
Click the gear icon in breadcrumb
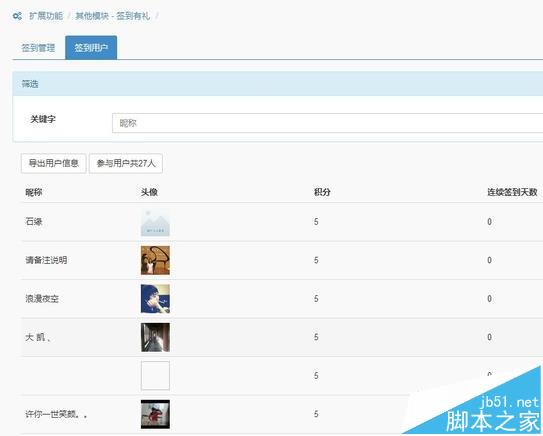pyautogui.click(x=17, y=16)
